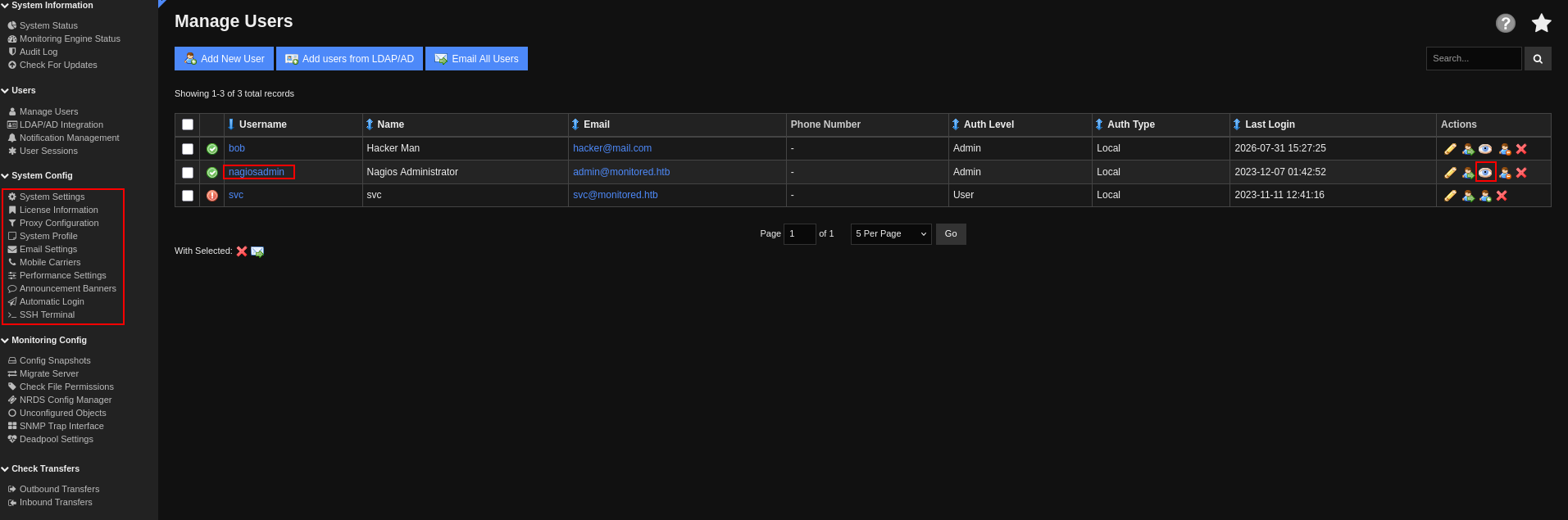Click the hacker@mail.com email link
1568x520 pixels.
pos(612,148)
